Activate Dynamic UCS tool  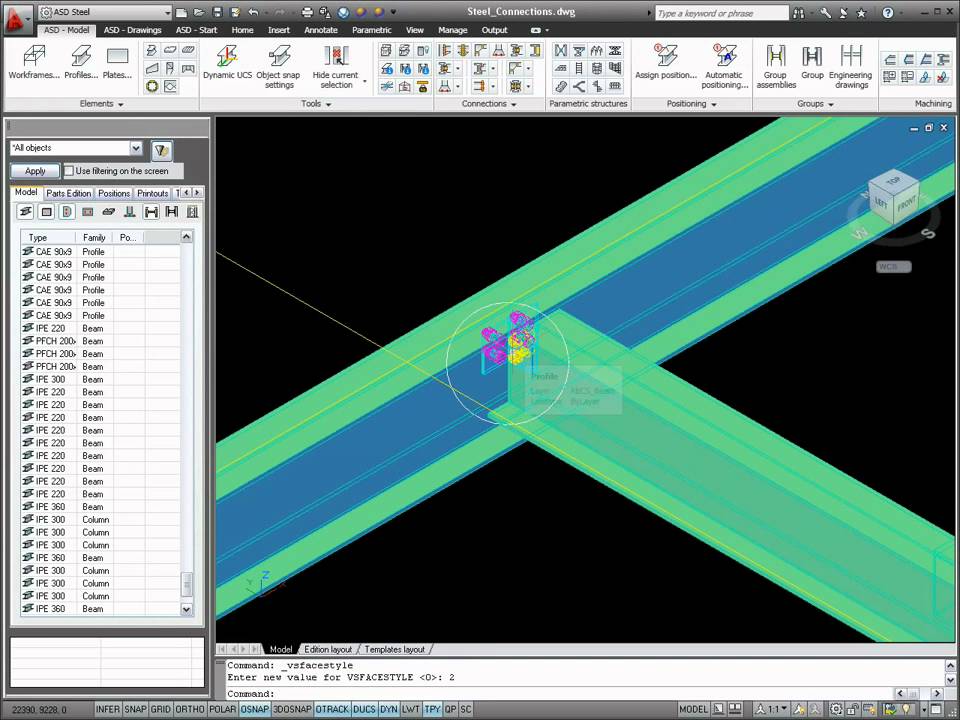pos(227,62)
